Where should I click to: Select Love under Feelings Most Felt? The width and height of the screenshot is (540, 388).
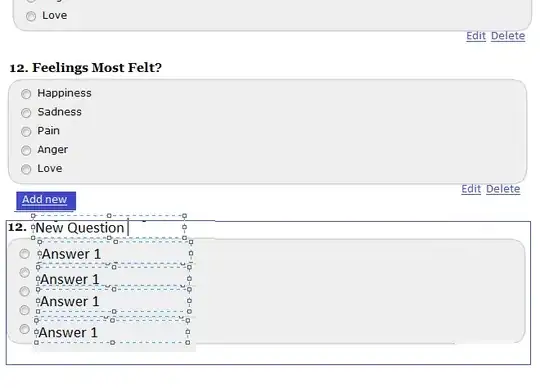tap(26, 169)
